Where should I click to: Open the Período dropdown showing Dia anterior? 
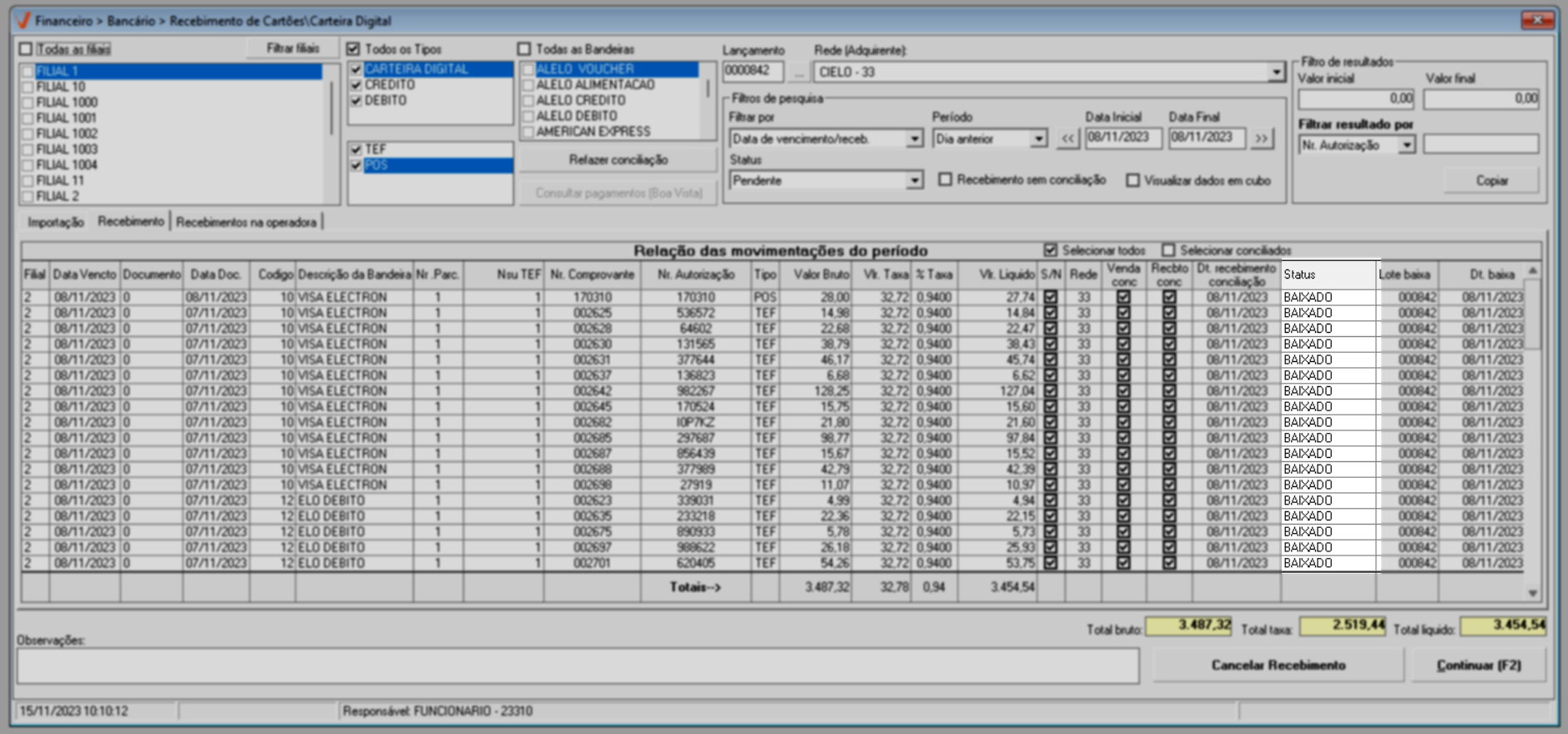1038,139
